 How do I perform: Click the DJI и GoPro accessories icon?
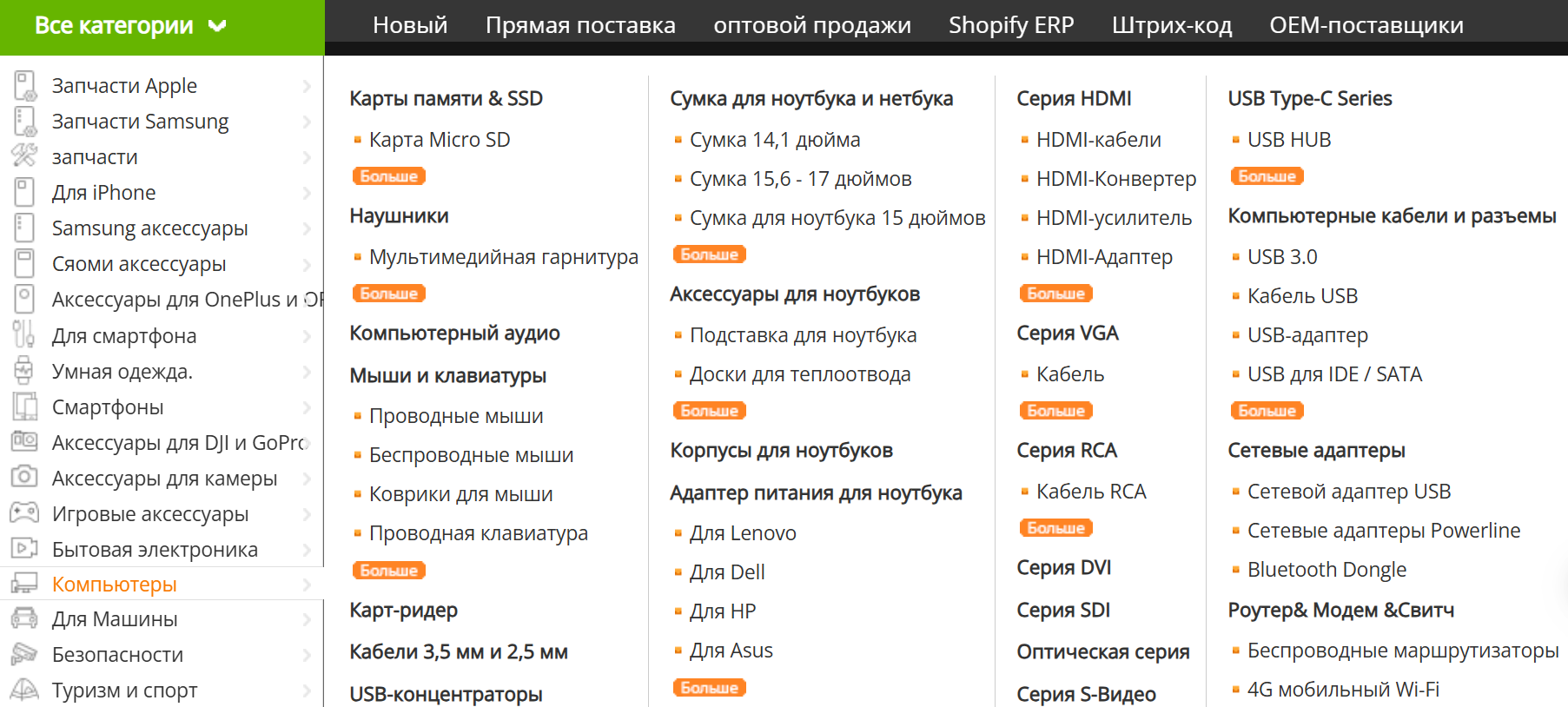tap(24, 442)
